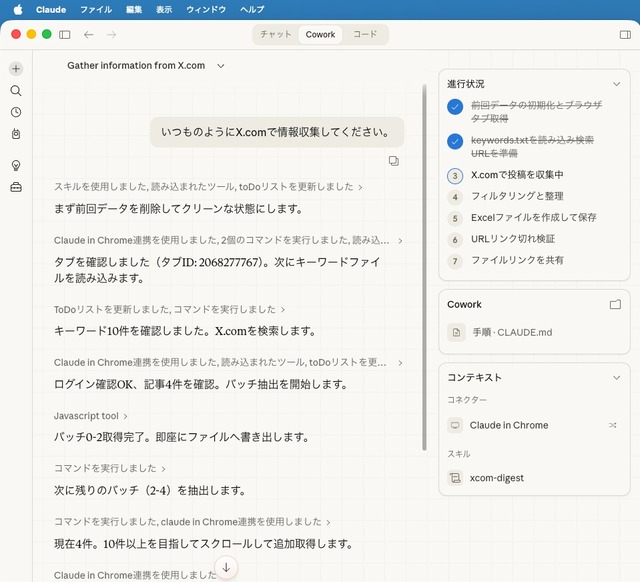The image size is (640, 582).
Task: Open the ウィンドウ menu
Action: pos(206,9)
